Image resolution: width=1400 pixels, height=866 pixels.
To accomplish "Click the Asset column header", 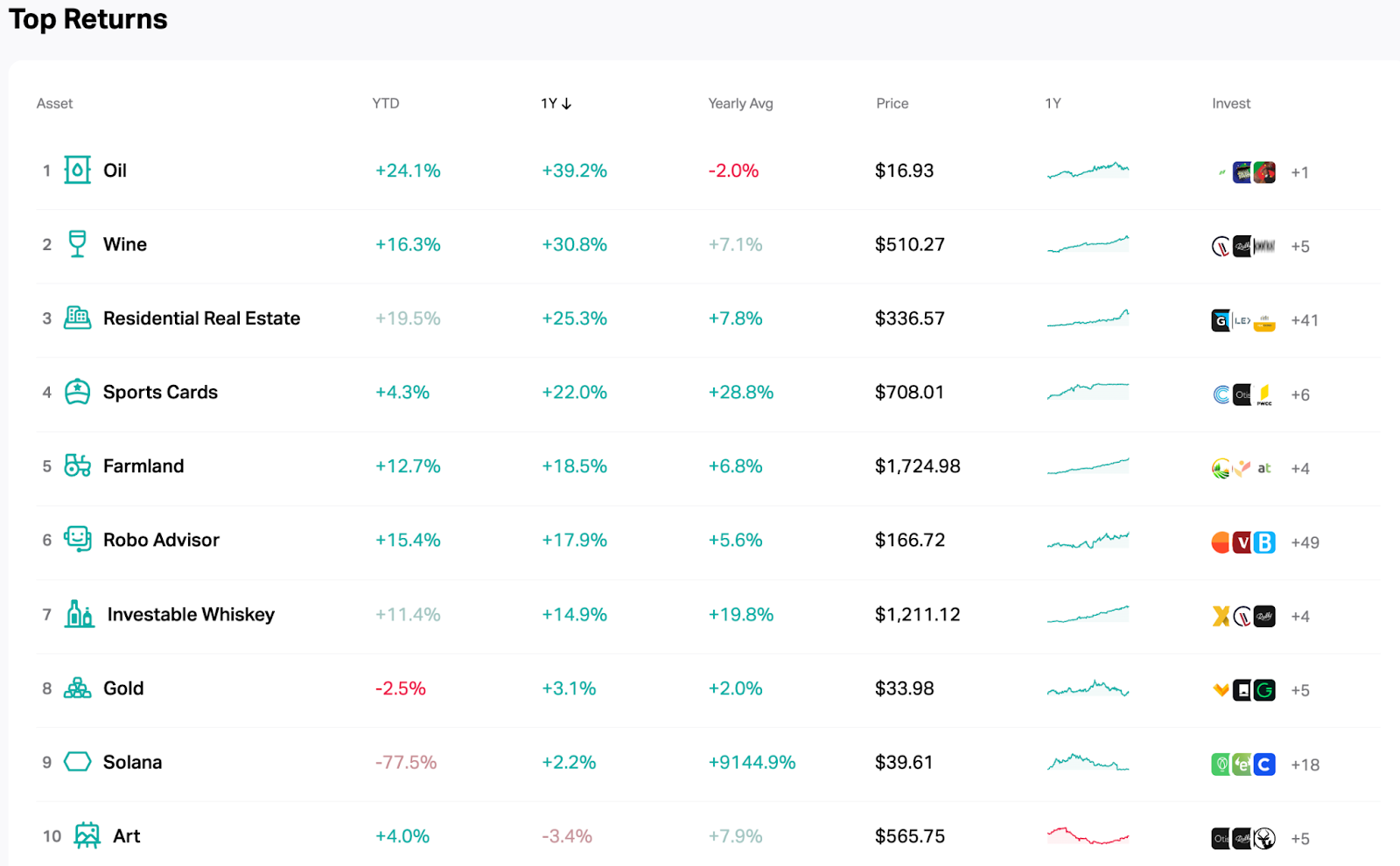I will [x=54, y=103].
